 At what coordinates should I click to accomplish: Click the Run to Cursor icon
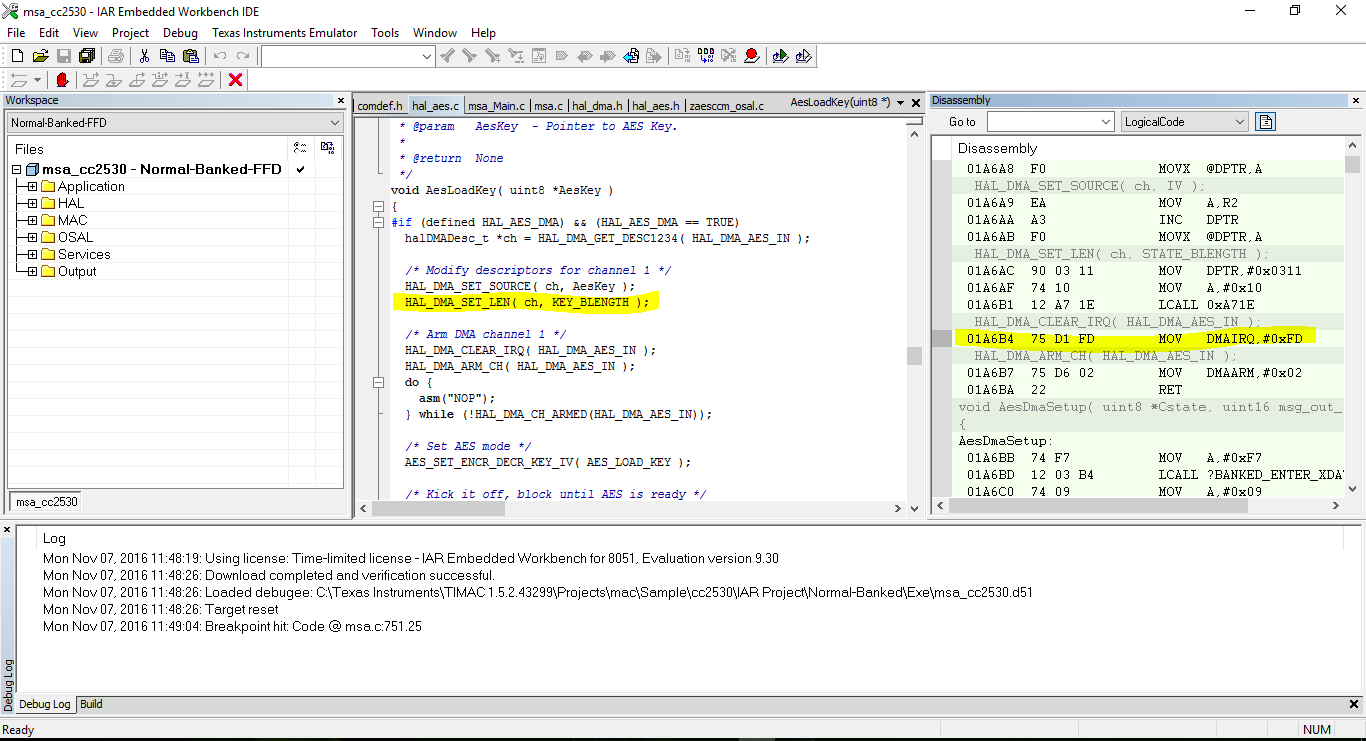183,80
